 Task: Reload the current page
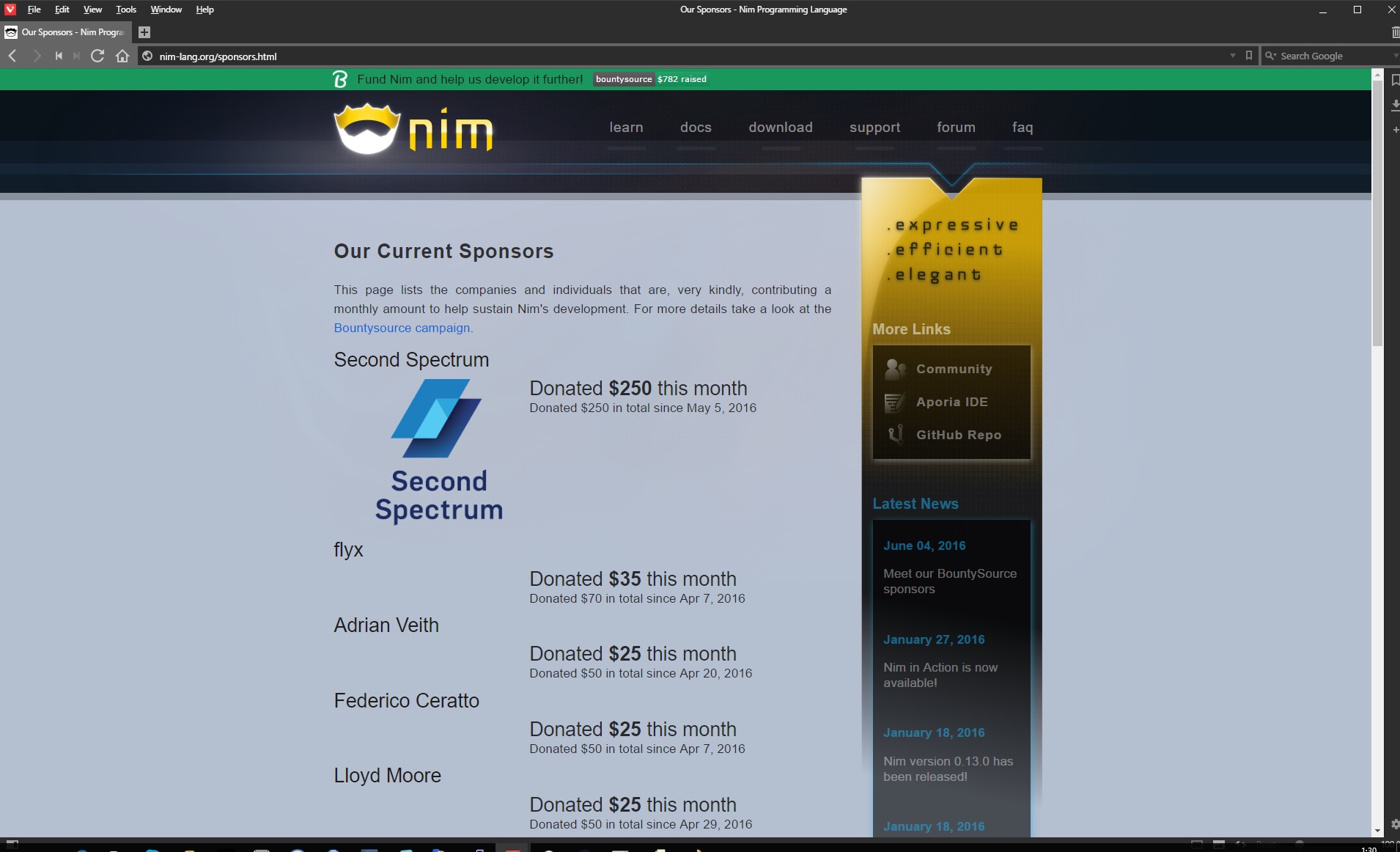click(x=97, y=56)
